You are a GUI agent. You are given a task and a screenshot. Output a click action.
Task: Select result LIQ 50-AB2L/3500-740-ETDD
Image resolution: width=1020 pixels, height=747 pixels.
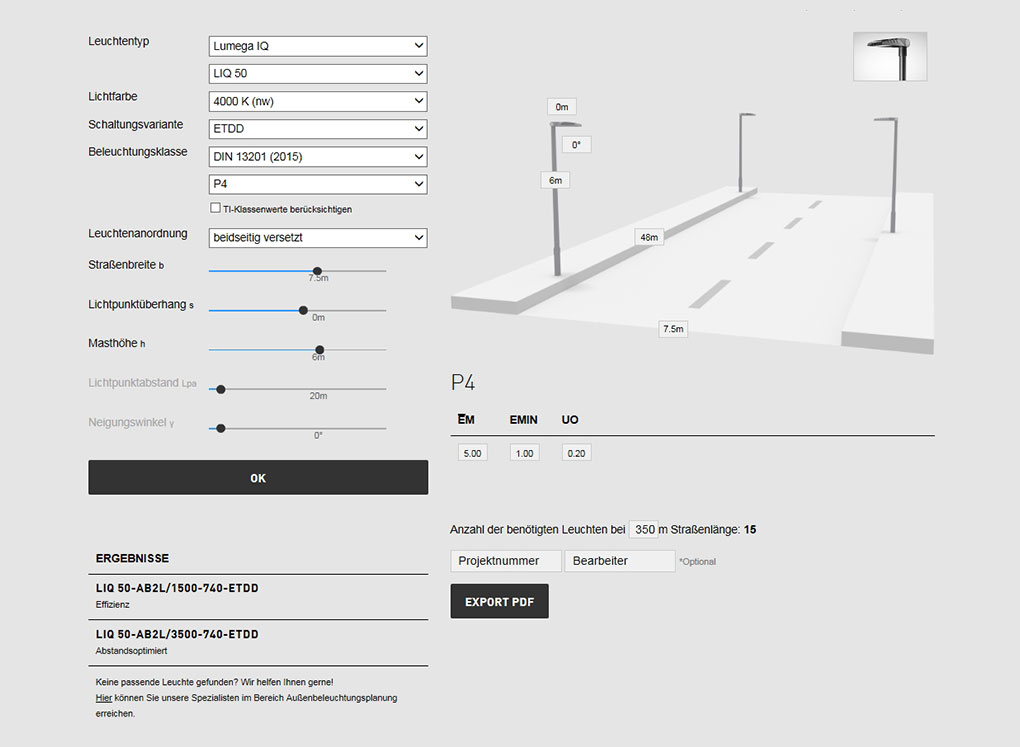(177, 635)
